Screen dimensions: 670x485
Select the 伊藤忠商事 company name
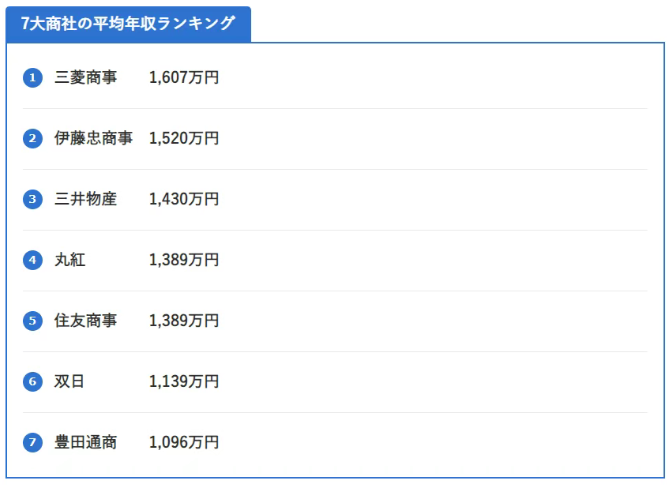click(93, 139)
